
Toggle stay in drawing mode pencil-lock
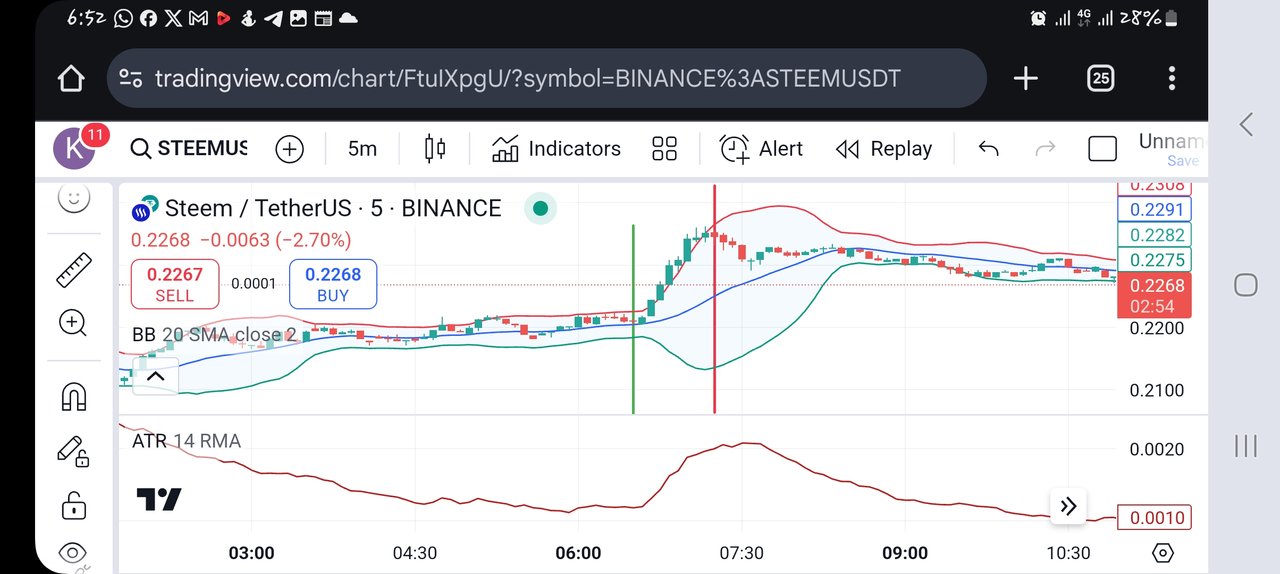click(x=73, y=452)
